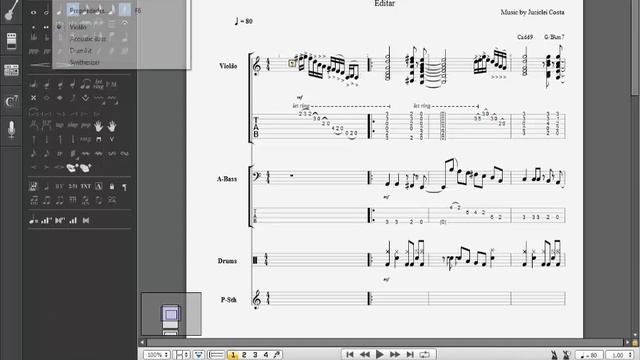The width and height of the screenshot is (640, 360).
Task: Apply dead note X effect
Action: (33, 98)
